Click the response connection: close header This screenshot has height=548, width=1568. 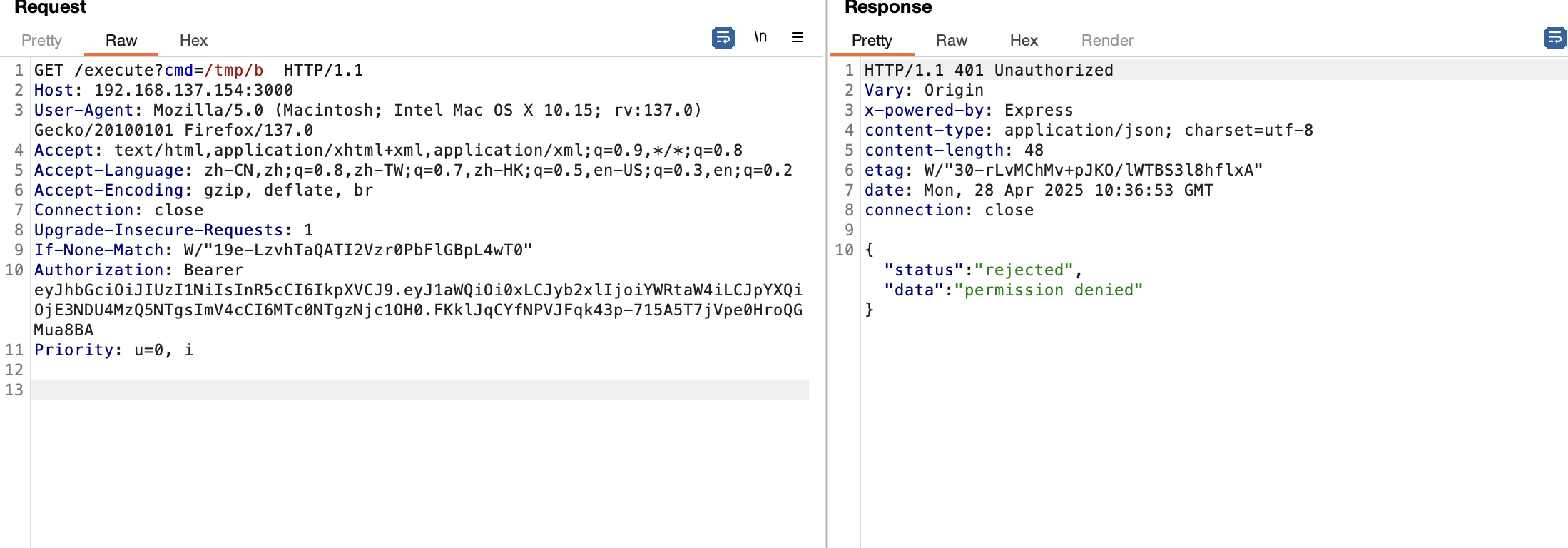(949, 210)
